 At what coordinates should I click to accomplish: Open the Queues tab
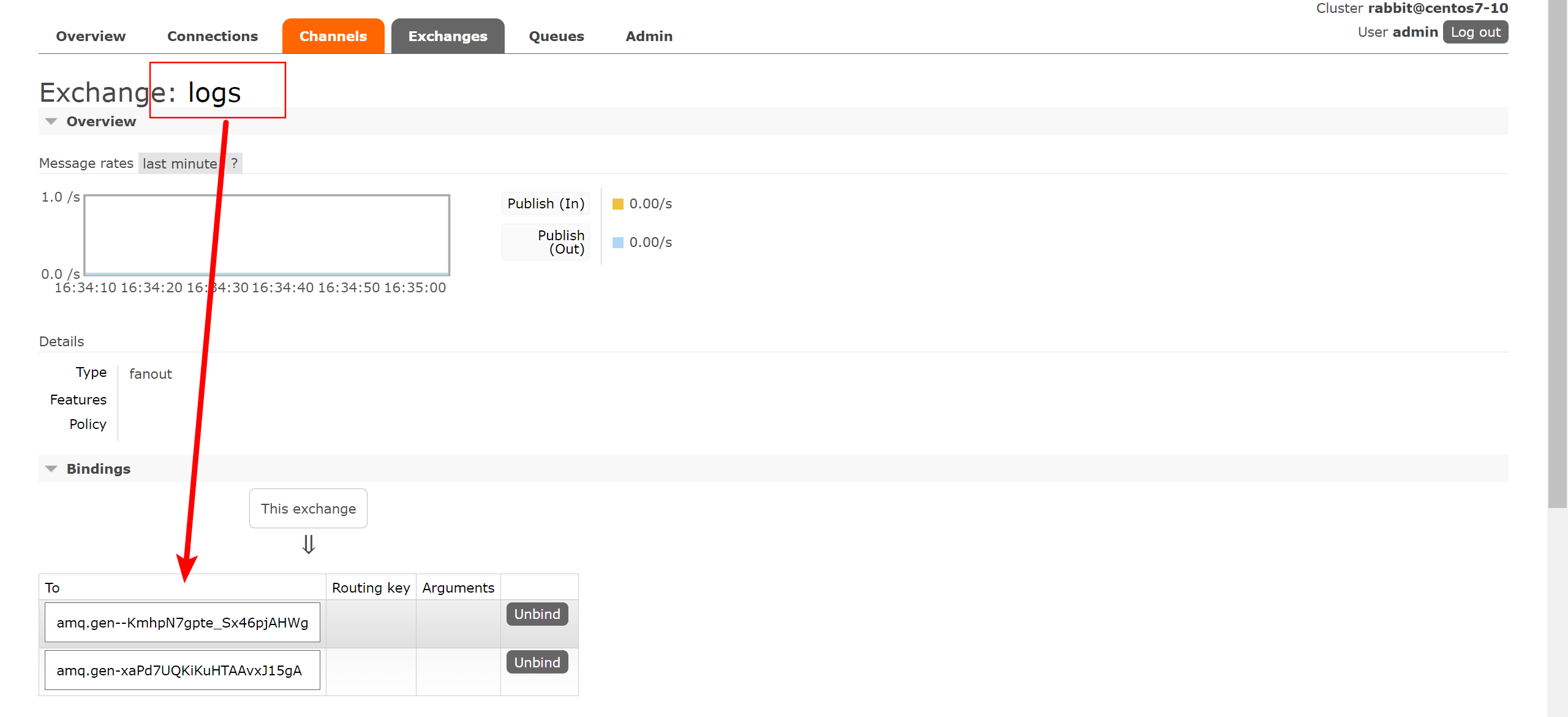(x=556, y=36)
